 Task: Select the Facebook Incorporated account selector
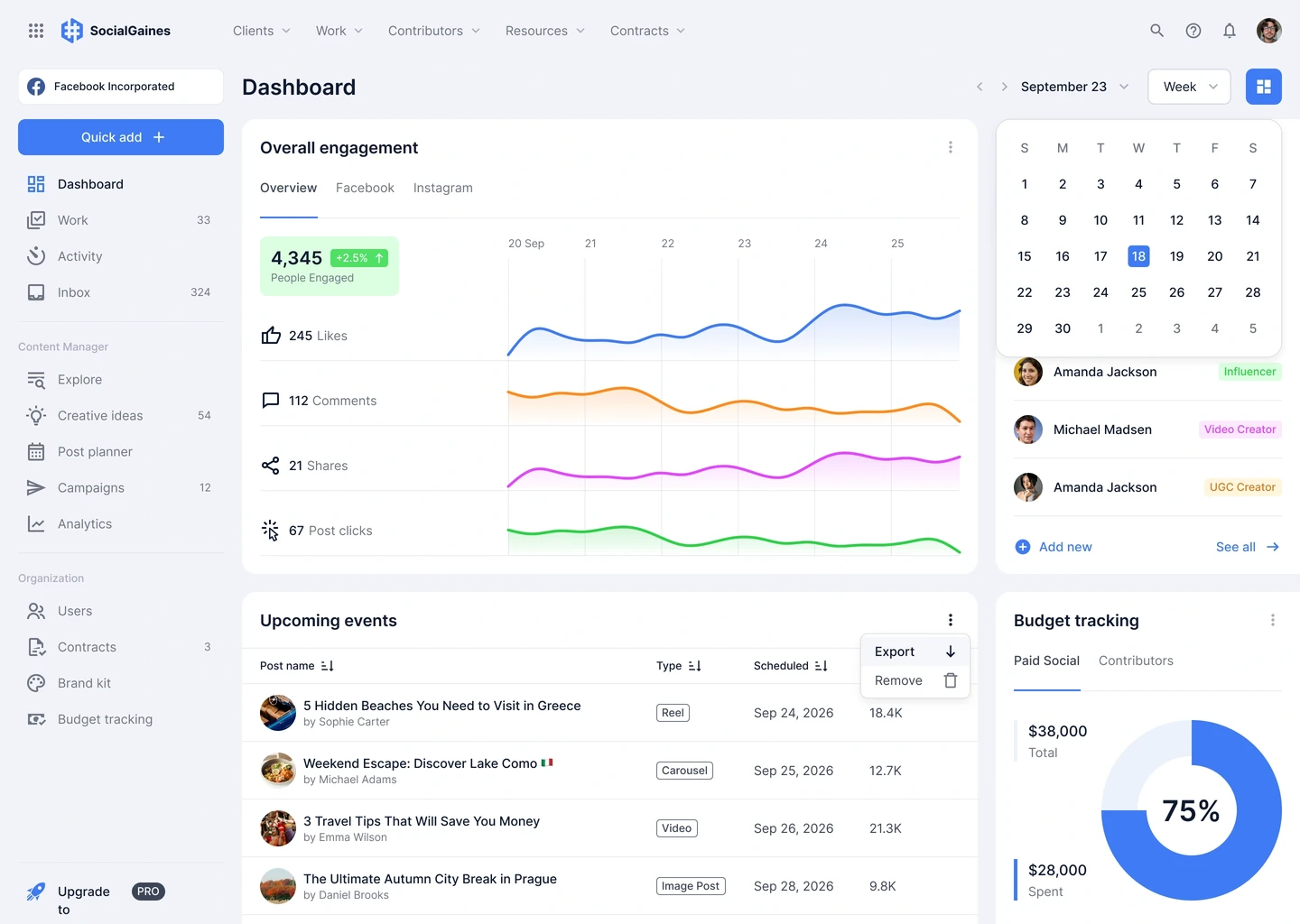(121, 87)
